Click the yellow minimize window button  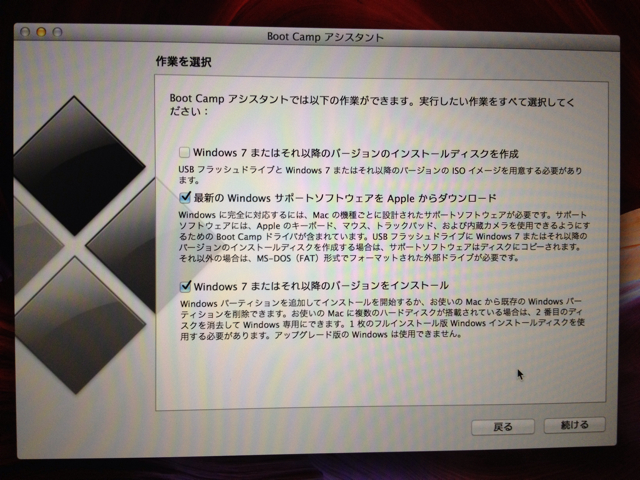pos(41,32)
